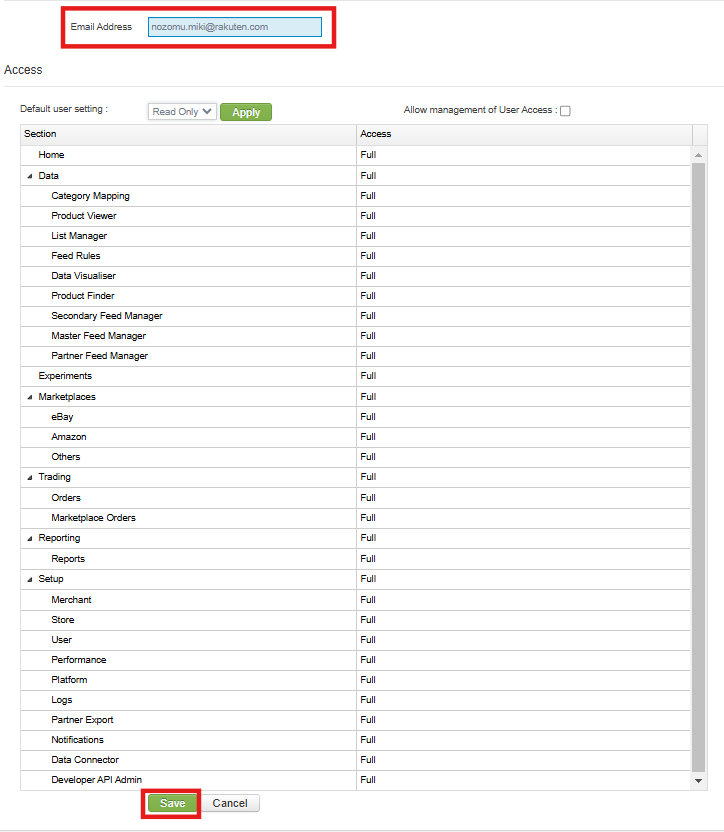724x832 pixels.
Task: Click the green Apply button
Action: pyautogui.click(x=246, y=112)
